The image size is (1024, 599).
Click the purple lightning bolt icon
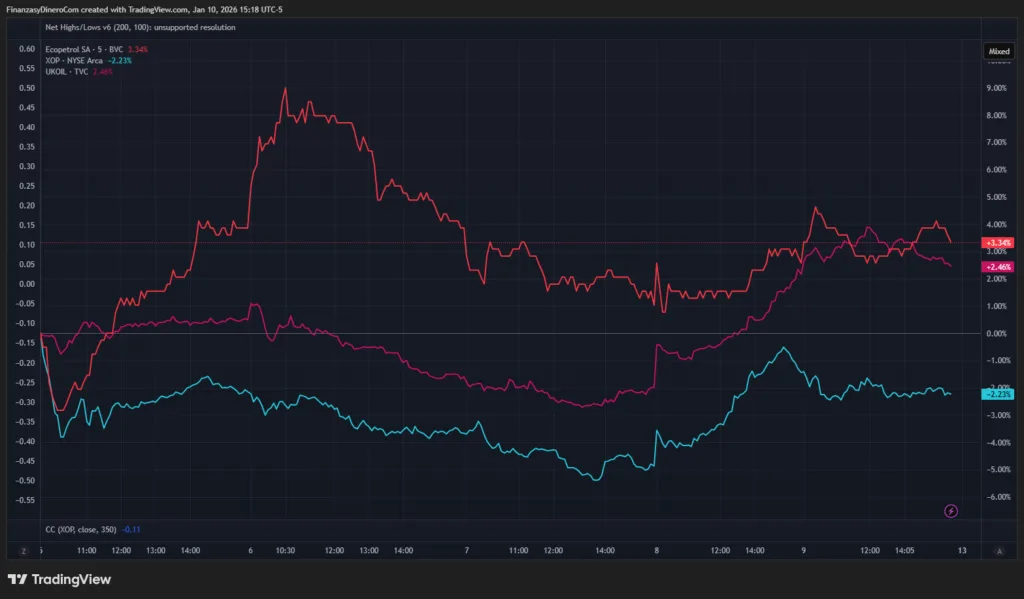tap(951, 511)
